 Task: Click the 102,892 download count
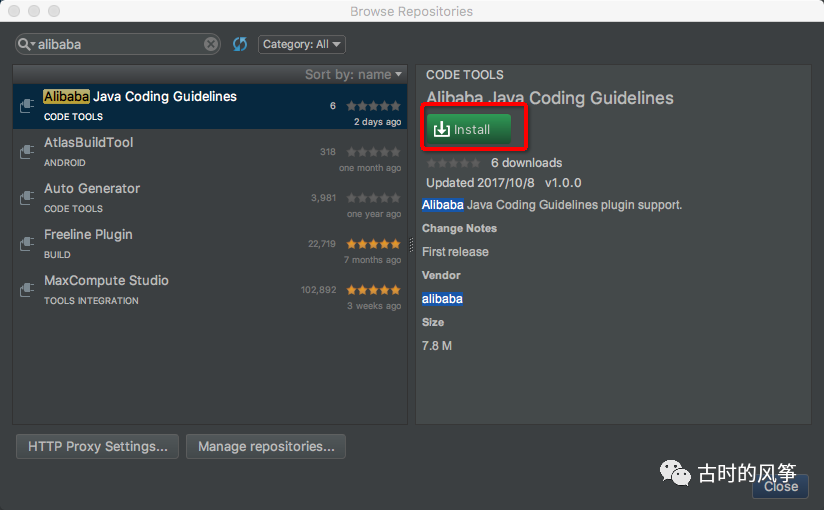318,290
